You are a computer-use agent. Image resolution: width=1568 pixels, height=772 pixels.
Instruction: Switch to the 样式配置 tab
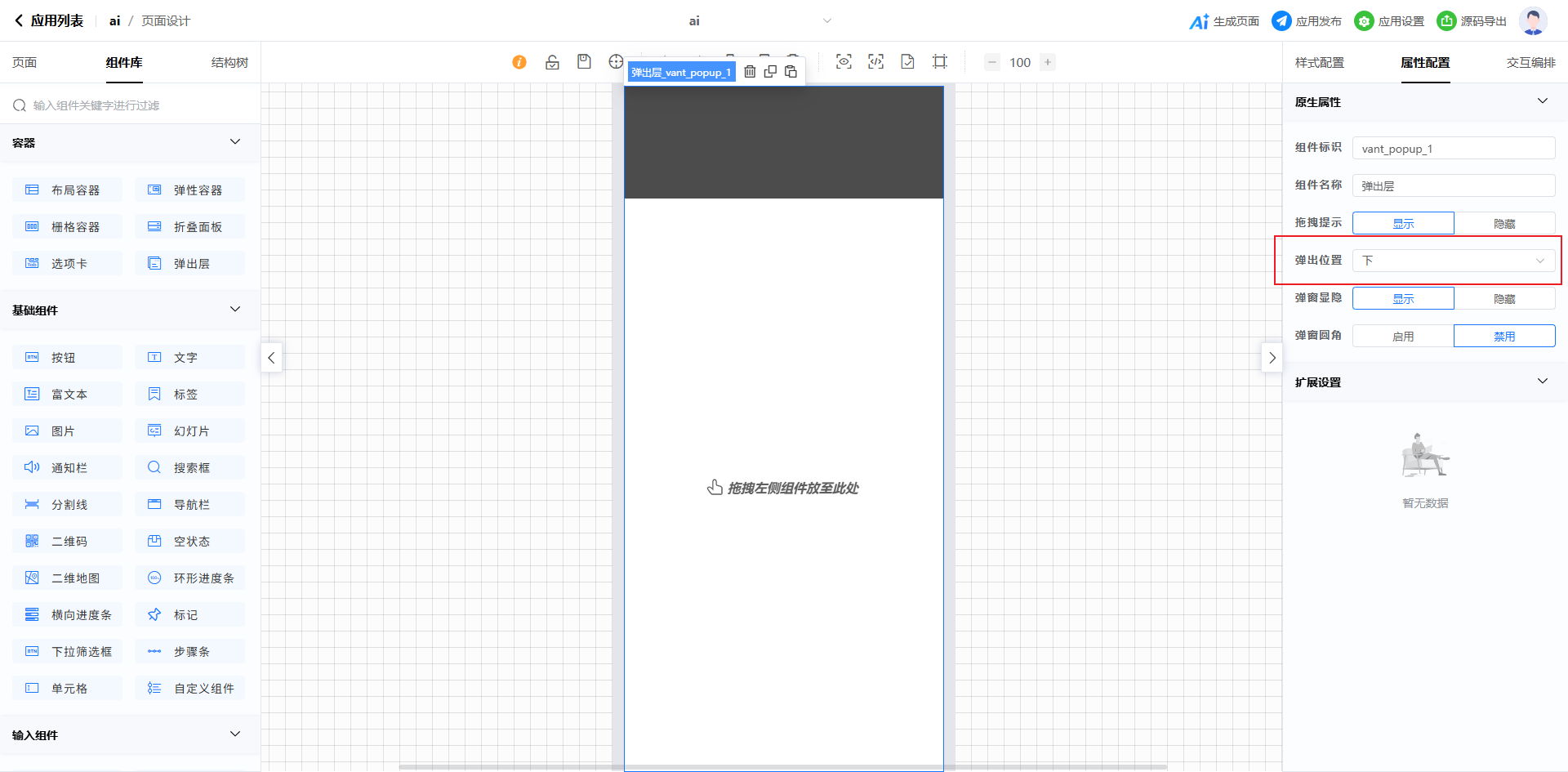point(1319,63)
